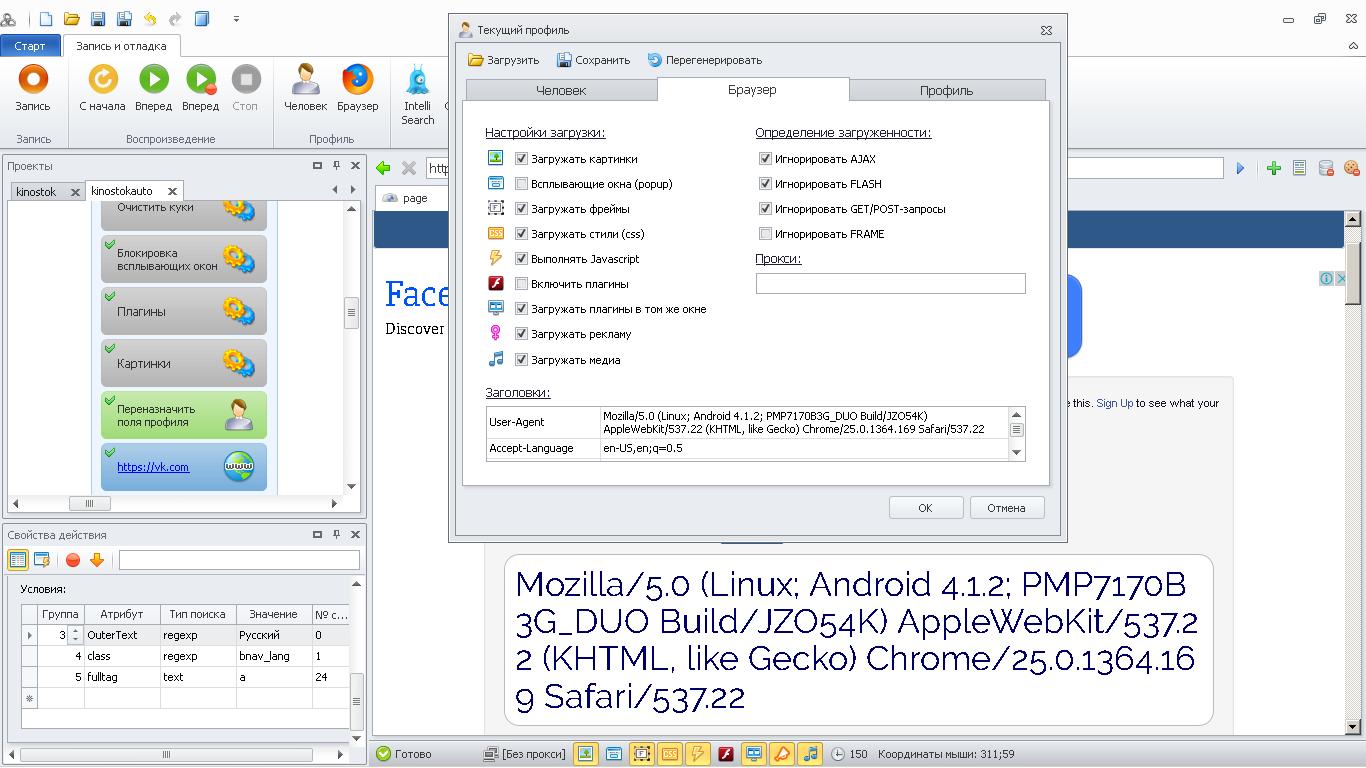The image size is (1366, 768).
Task: Close the kinostokauto project tab
Action: [172, 191]
